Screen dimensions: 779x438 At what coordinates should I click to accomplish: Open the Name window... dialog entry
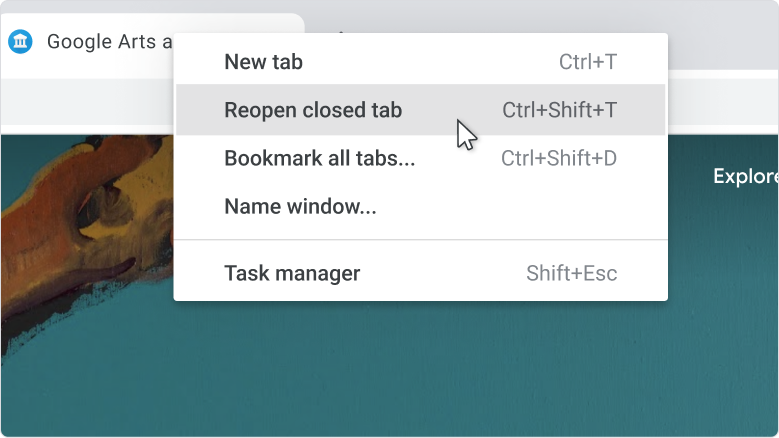[x=420, y=206]
